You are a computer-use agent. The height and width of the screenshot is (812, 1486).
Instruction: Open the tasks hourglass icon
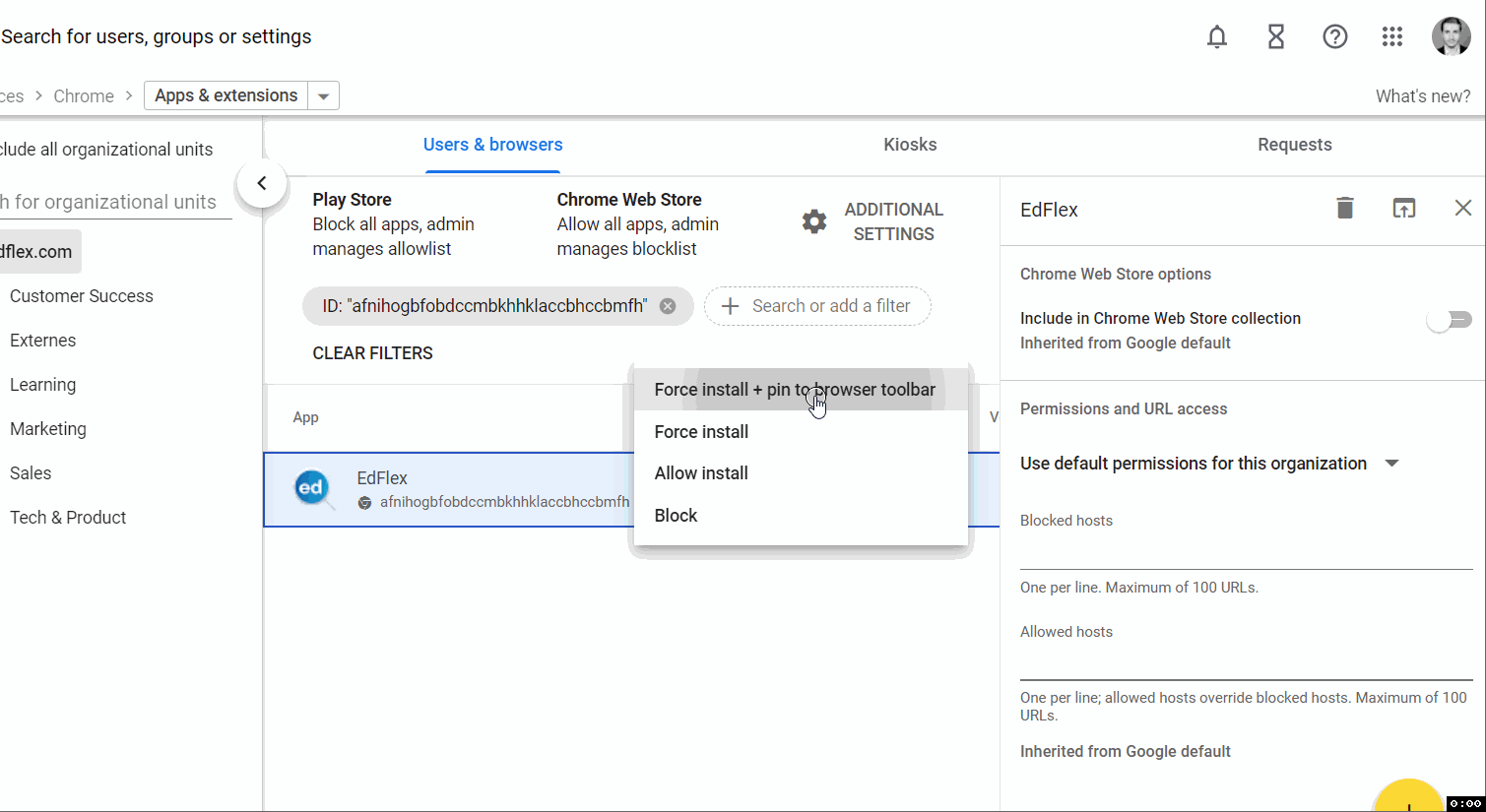point(1276,37)
